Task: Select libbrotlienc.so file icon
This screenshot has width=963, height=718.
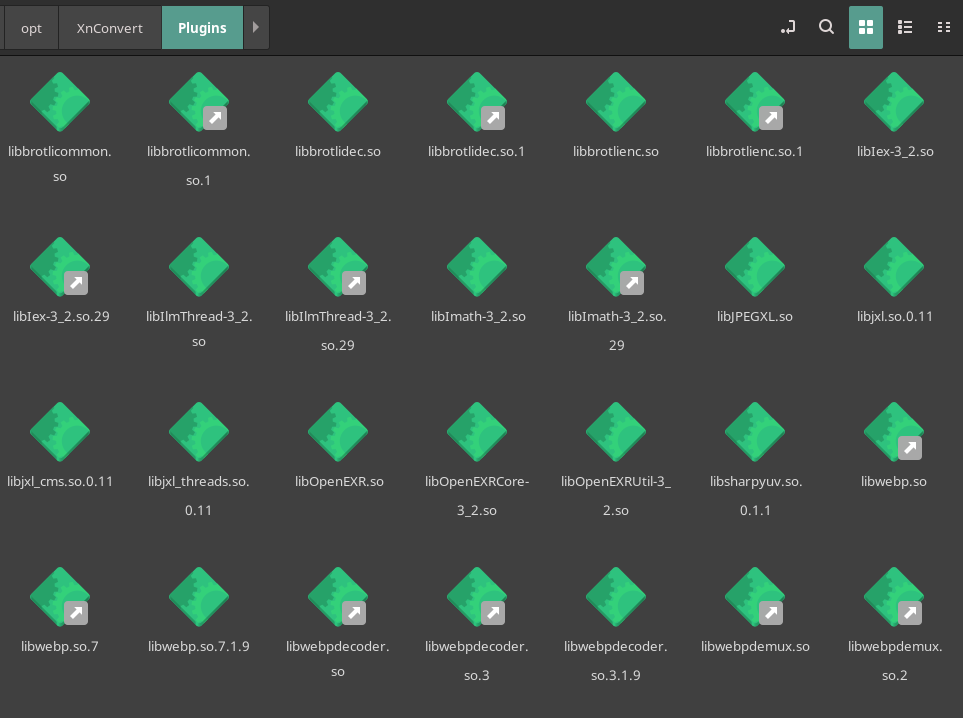Action: tap(616, 102)
